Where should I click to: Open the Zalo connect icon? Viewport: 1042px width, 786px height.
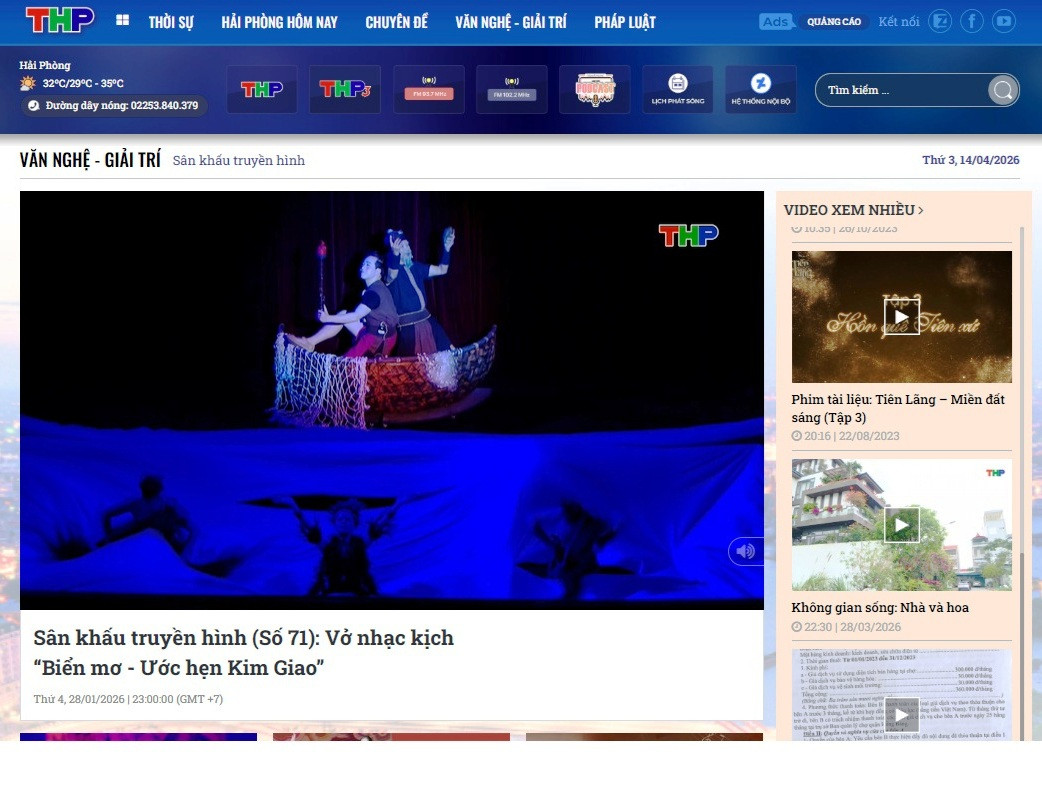click(x=940, y=21)
